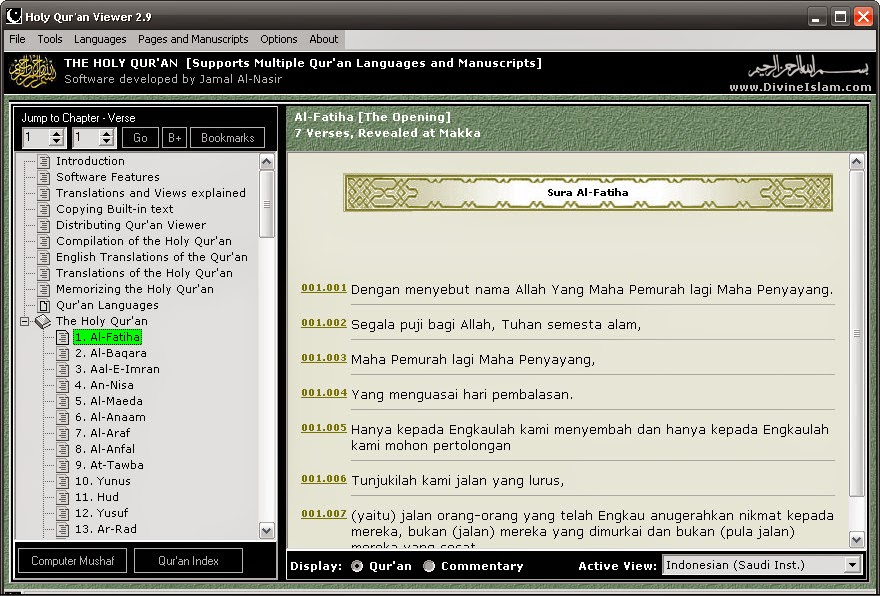Click the Hud chapter page icon
The image size is (880, 596).
[62, 498]
